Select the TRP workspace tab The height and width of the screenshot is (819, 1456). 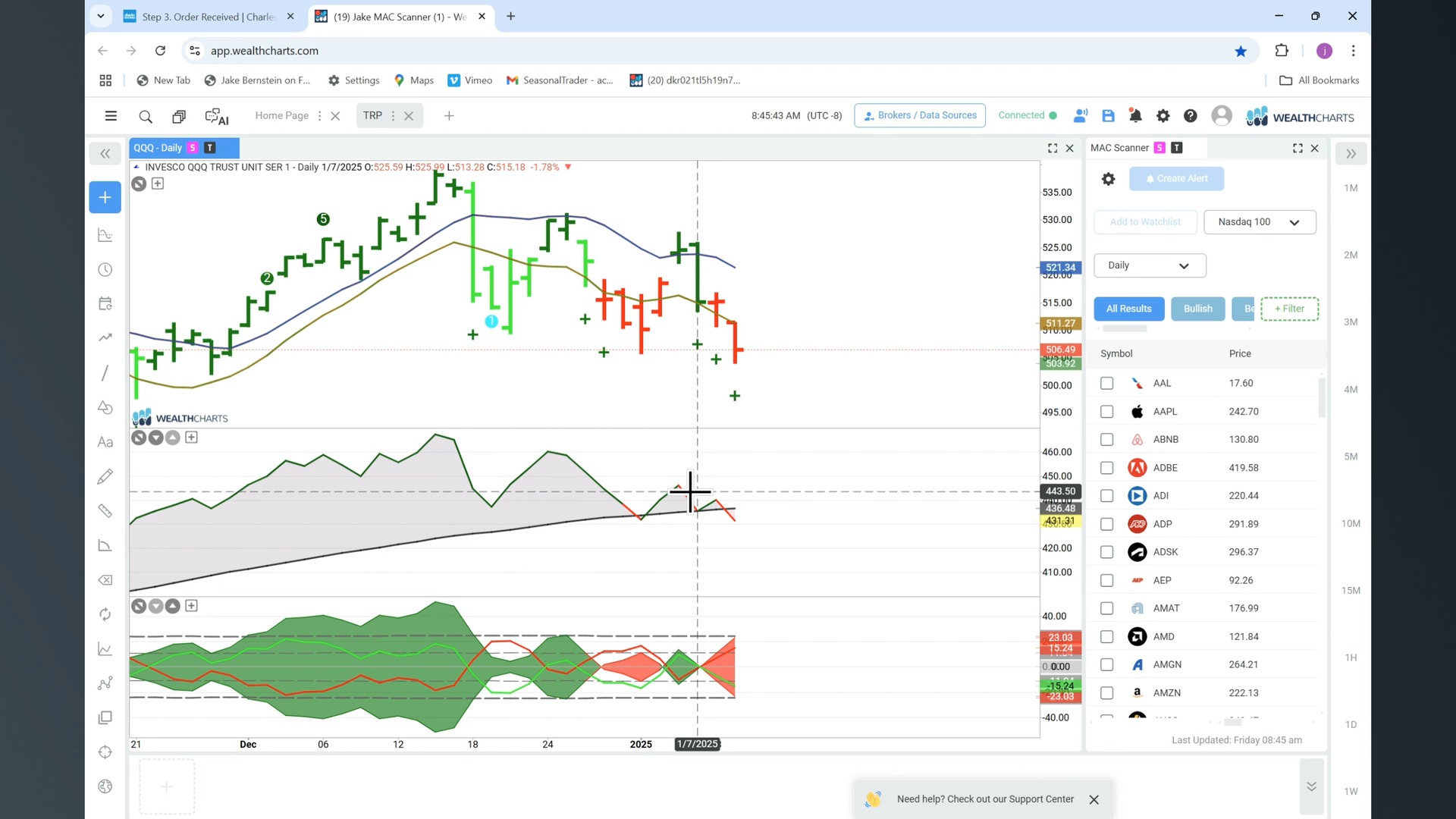372,116
